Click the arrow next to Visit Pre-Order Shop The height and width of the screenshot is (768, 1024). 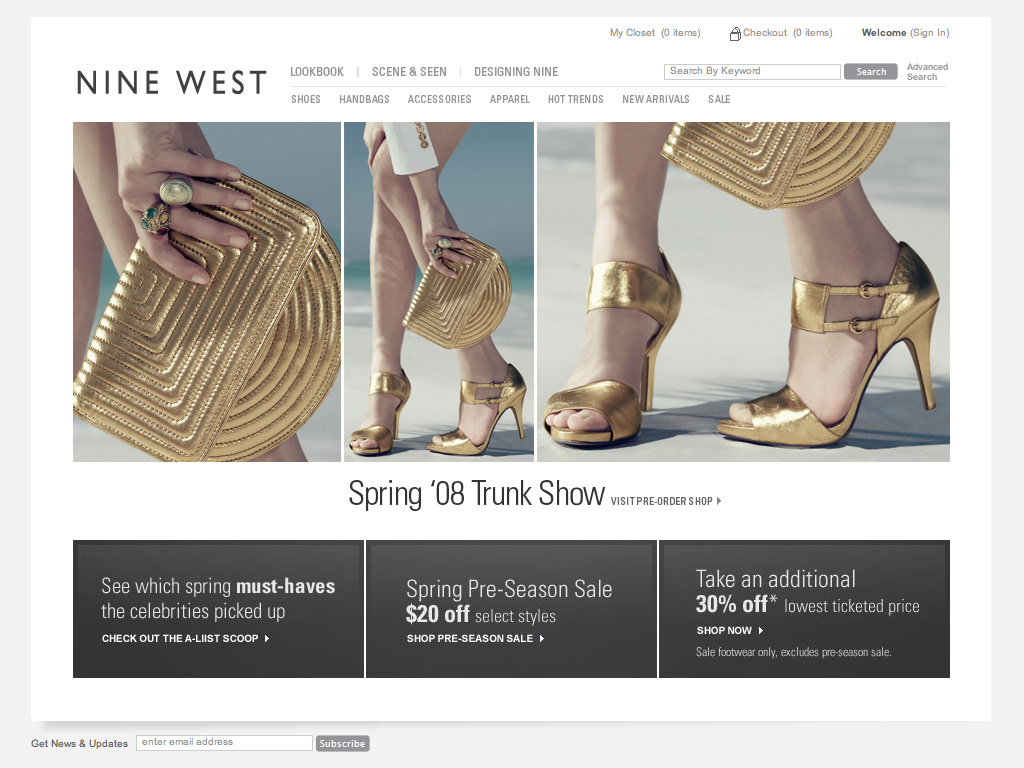(719, 501)
